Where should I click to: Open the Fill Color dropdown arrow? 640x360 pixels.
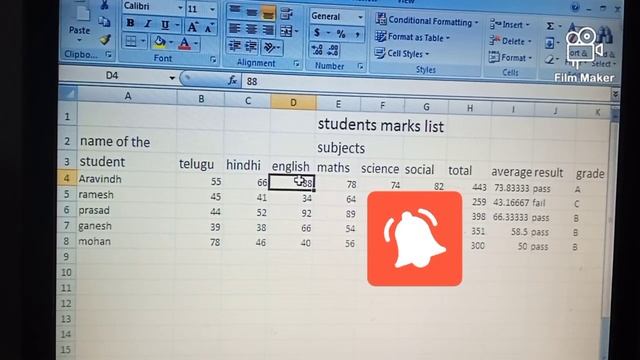171,43
